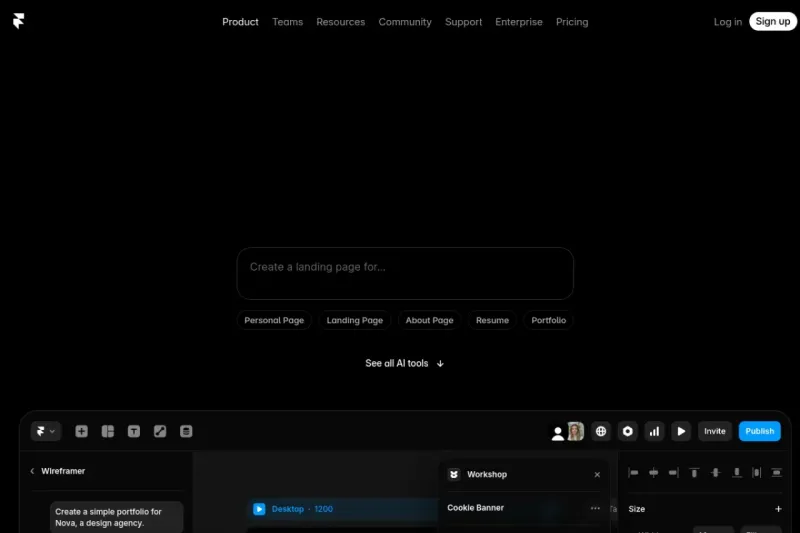Distribute selection horizontally
The width and height of the screenshot is (800, 533).
tap(757, 473)
